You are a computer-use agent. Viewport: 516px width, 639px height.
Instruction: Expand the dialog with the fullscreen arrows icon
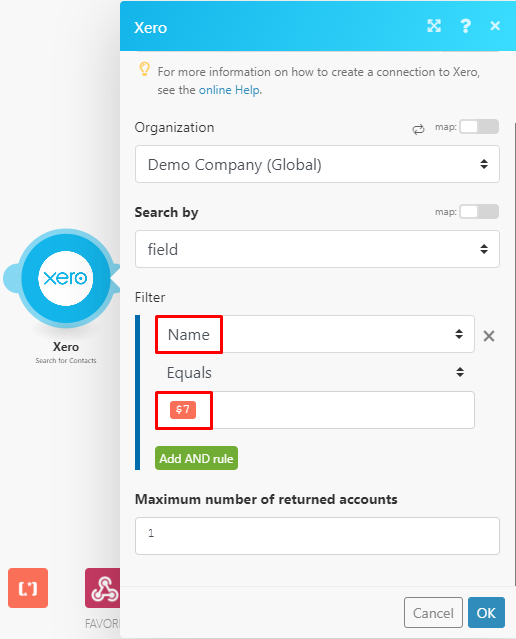(x=434, y=26)
